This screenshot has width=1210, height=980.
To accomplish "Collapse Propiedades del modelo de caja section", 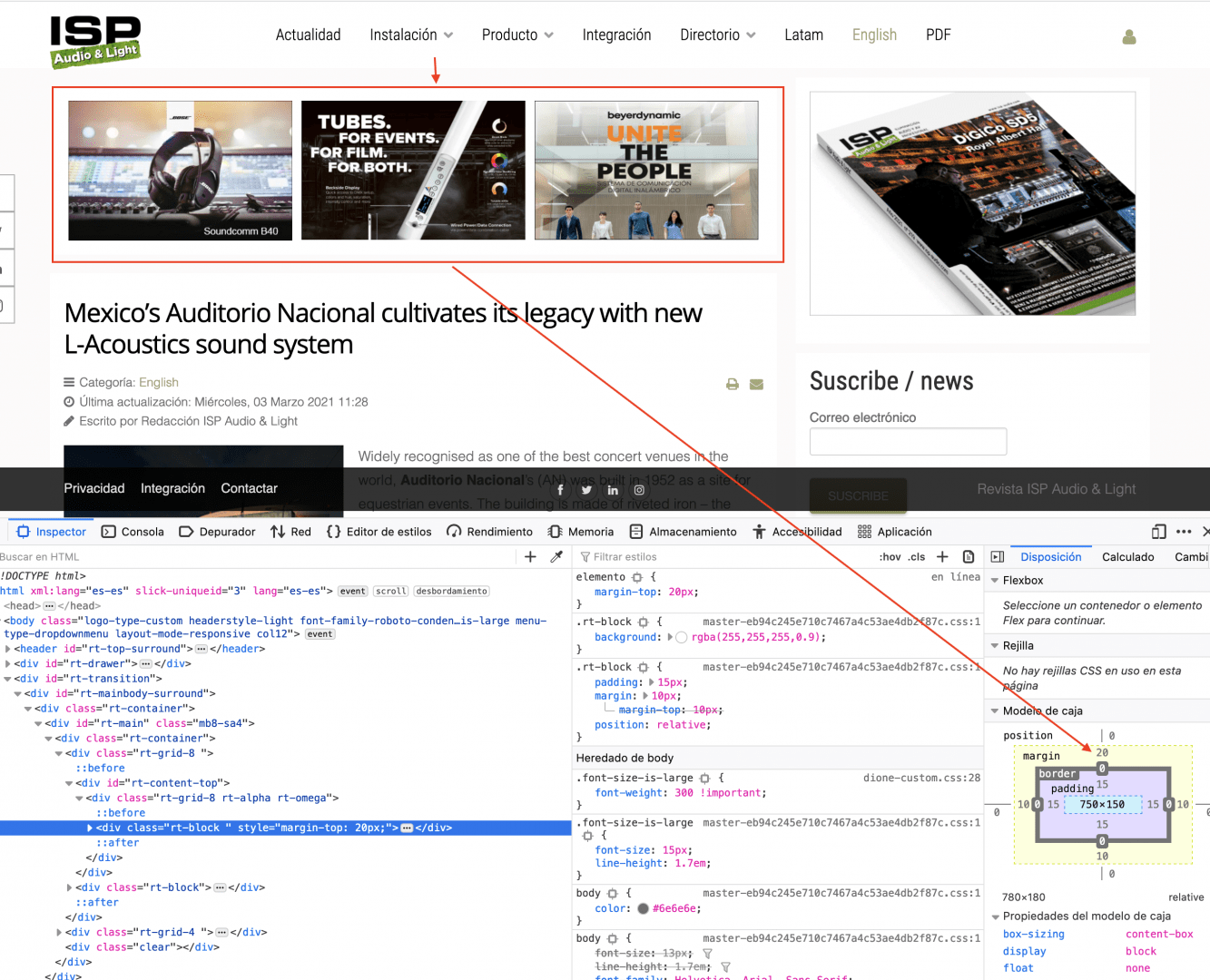I will pos(995,916).
